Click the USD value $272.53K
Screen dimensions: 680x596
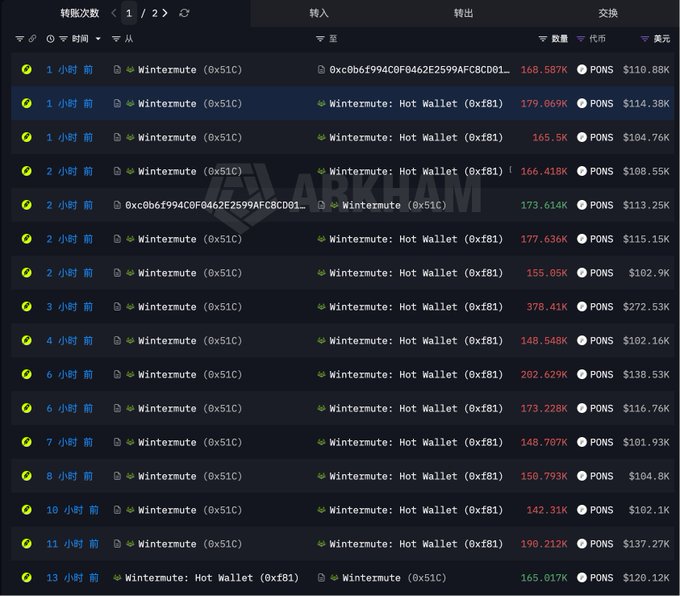646,307
